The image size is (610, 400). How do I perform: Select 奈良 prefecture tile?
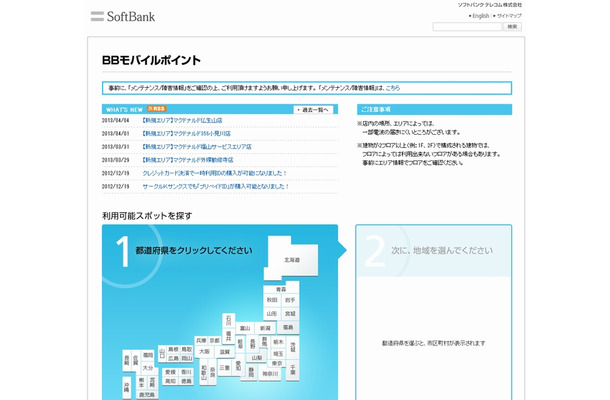pos(212,373)
